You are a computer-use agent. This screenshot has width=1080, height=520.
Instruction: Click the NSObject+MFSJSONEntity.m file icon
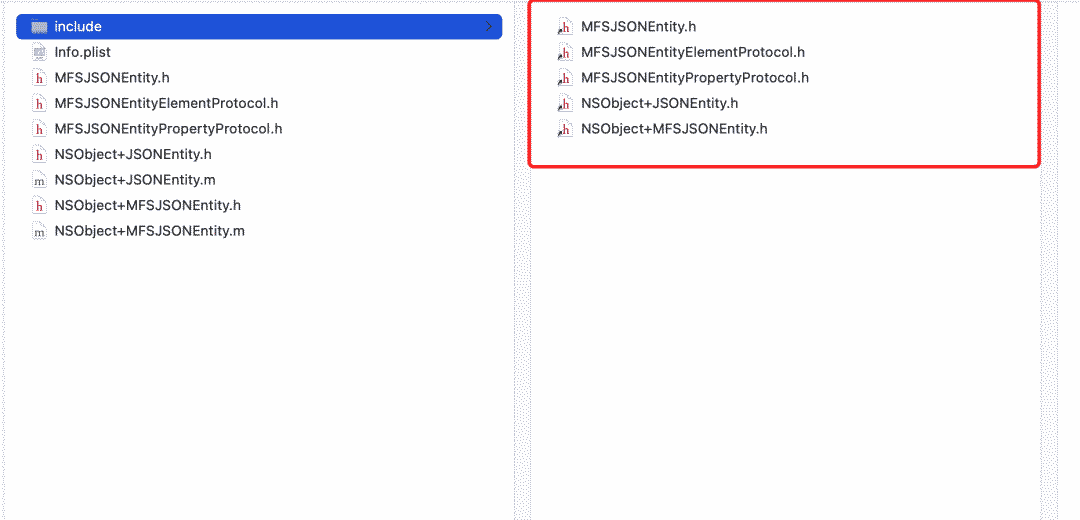coord(40,231)
